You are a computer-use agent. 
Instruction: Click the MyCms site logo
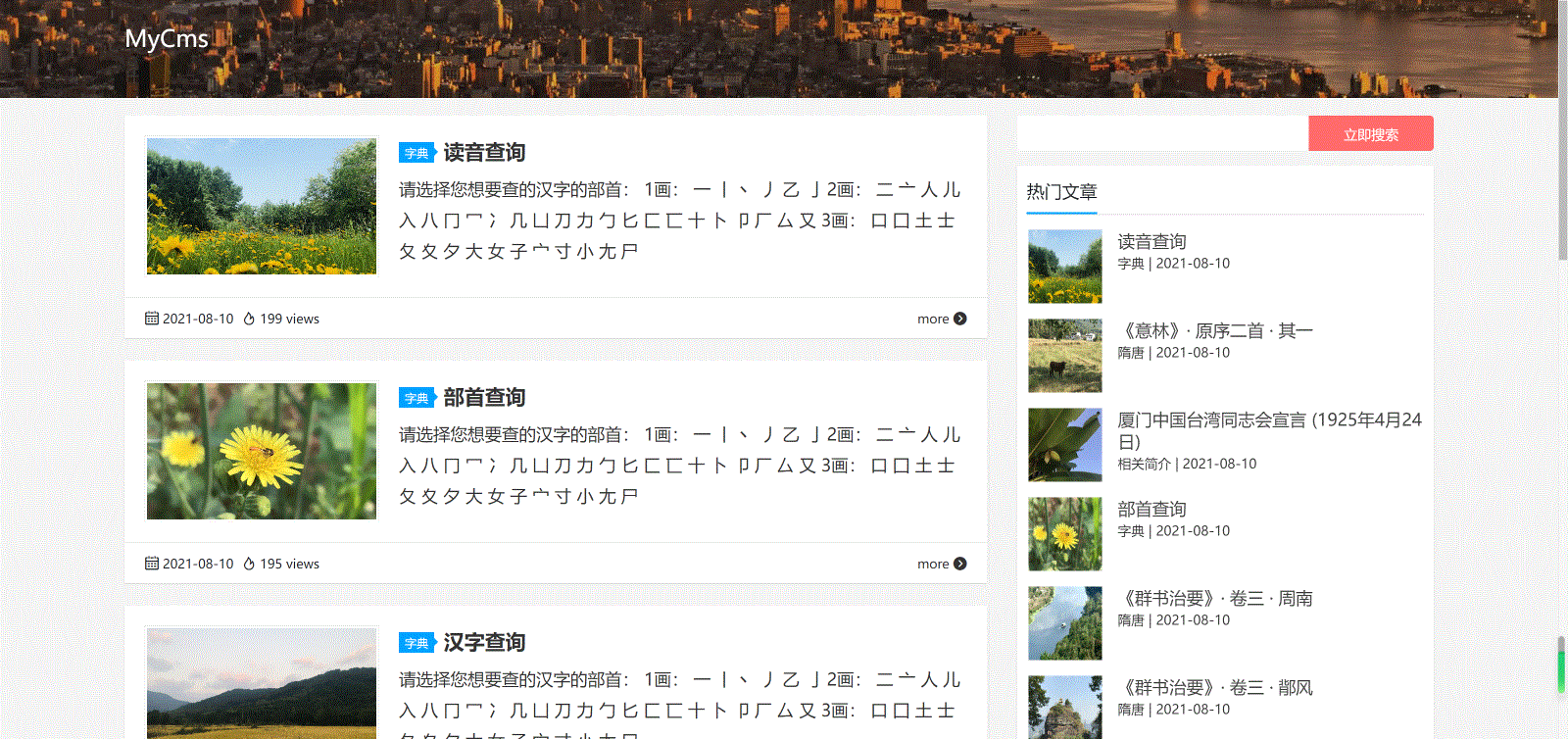pyautogui.click(x=167, y=39)
